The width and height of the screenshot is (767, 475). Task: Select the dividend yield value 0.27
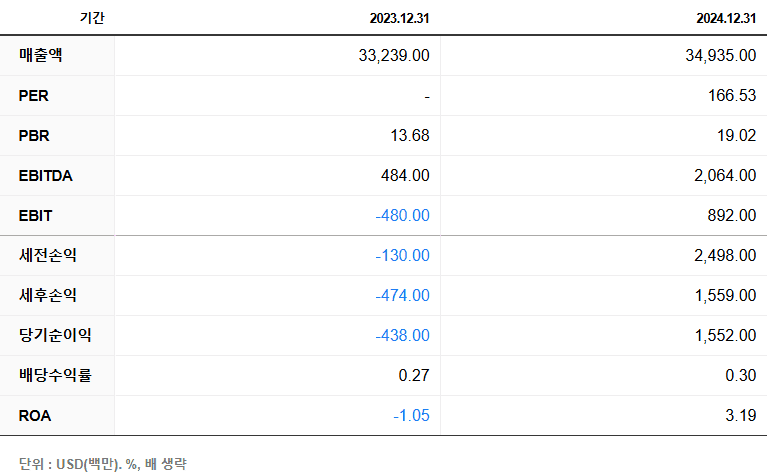pyautogui.click(x=414, y=376)
